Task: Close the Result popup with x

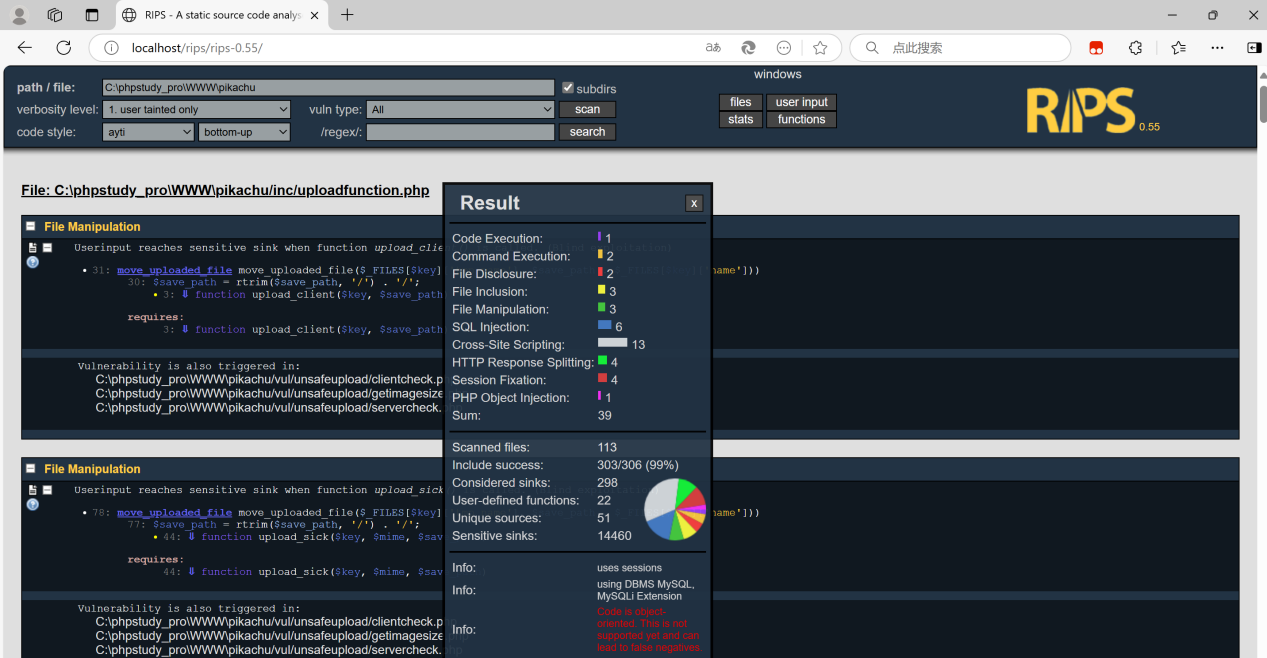Action: [x=694, y=203]
